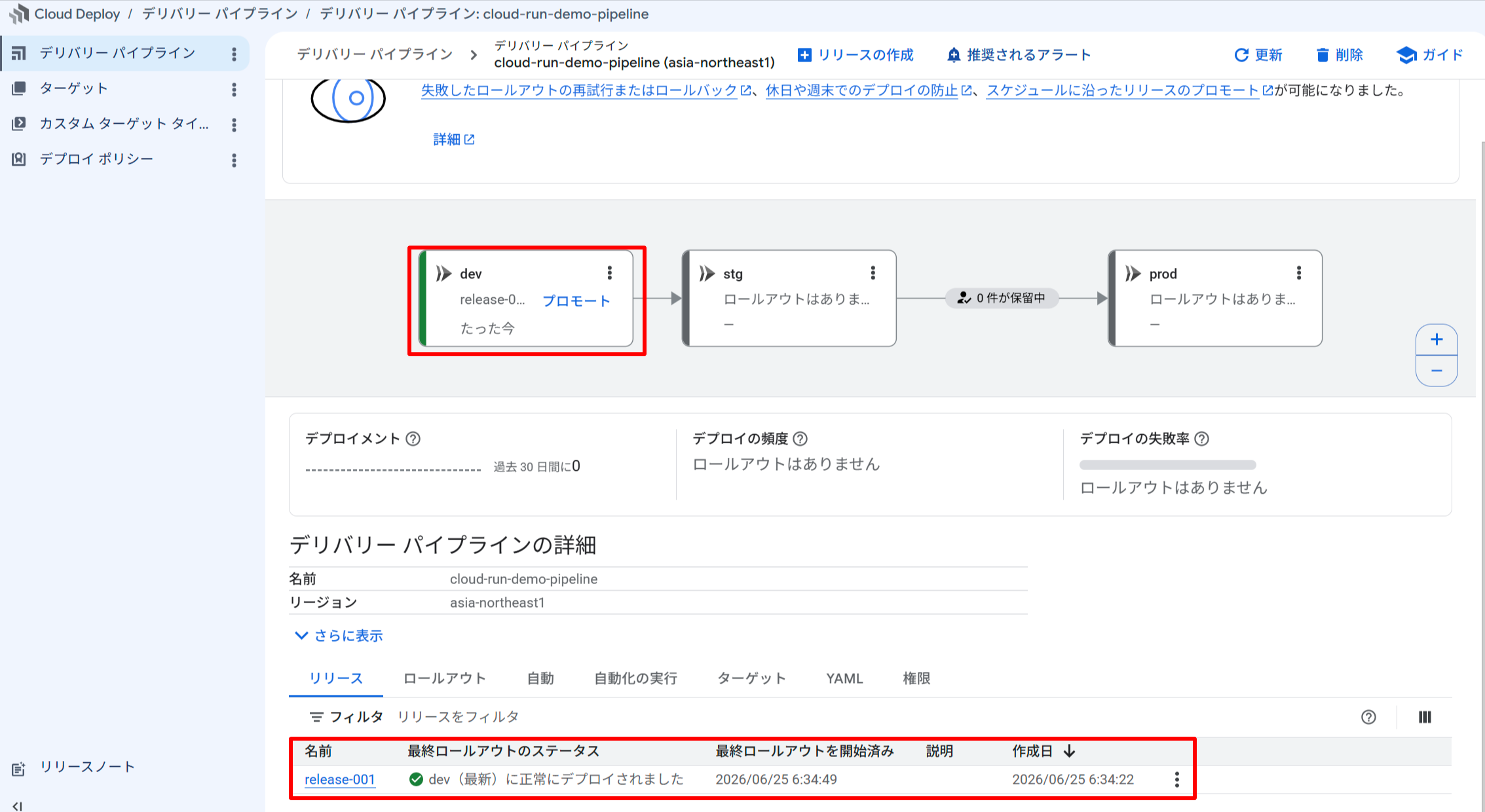Collapse the left sidebar panel

click(18, 806)
